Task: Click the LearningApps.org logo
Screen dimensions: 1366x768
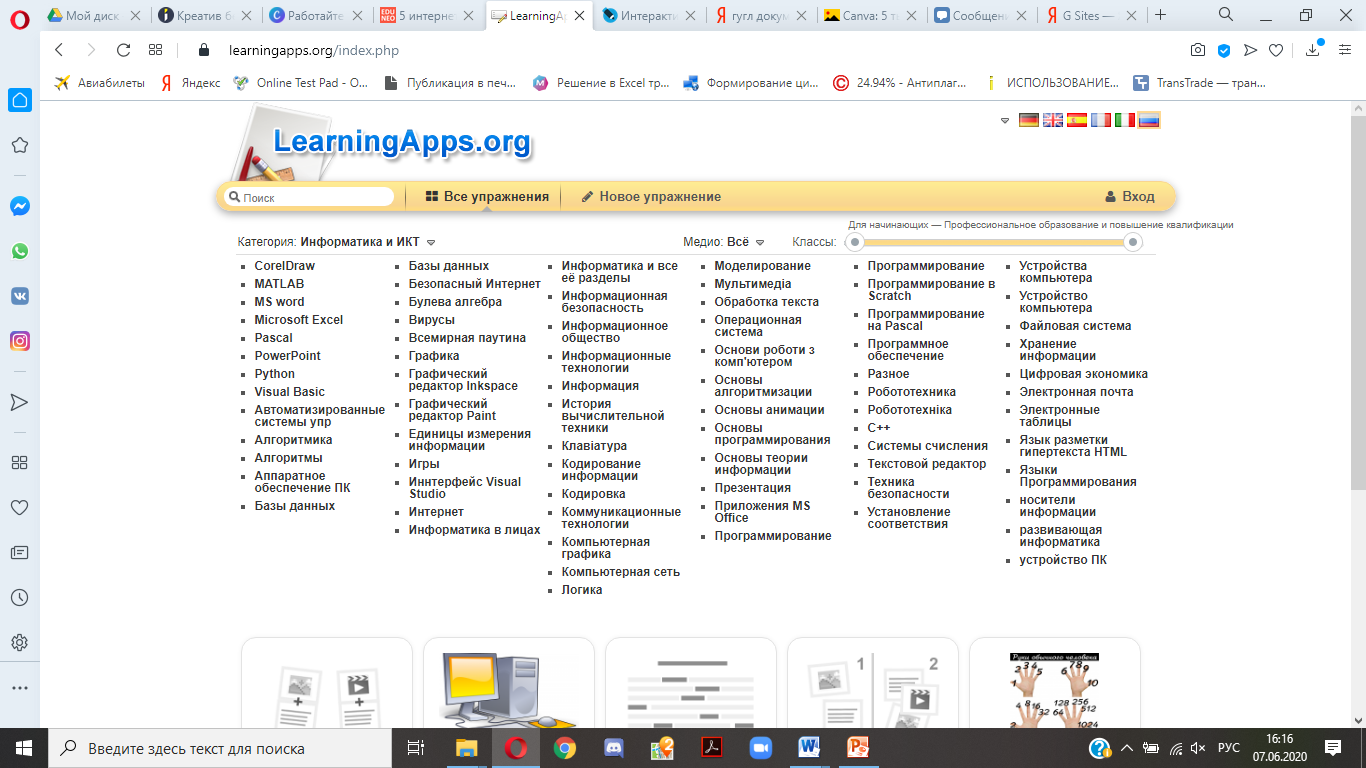Action: point(402,141)
